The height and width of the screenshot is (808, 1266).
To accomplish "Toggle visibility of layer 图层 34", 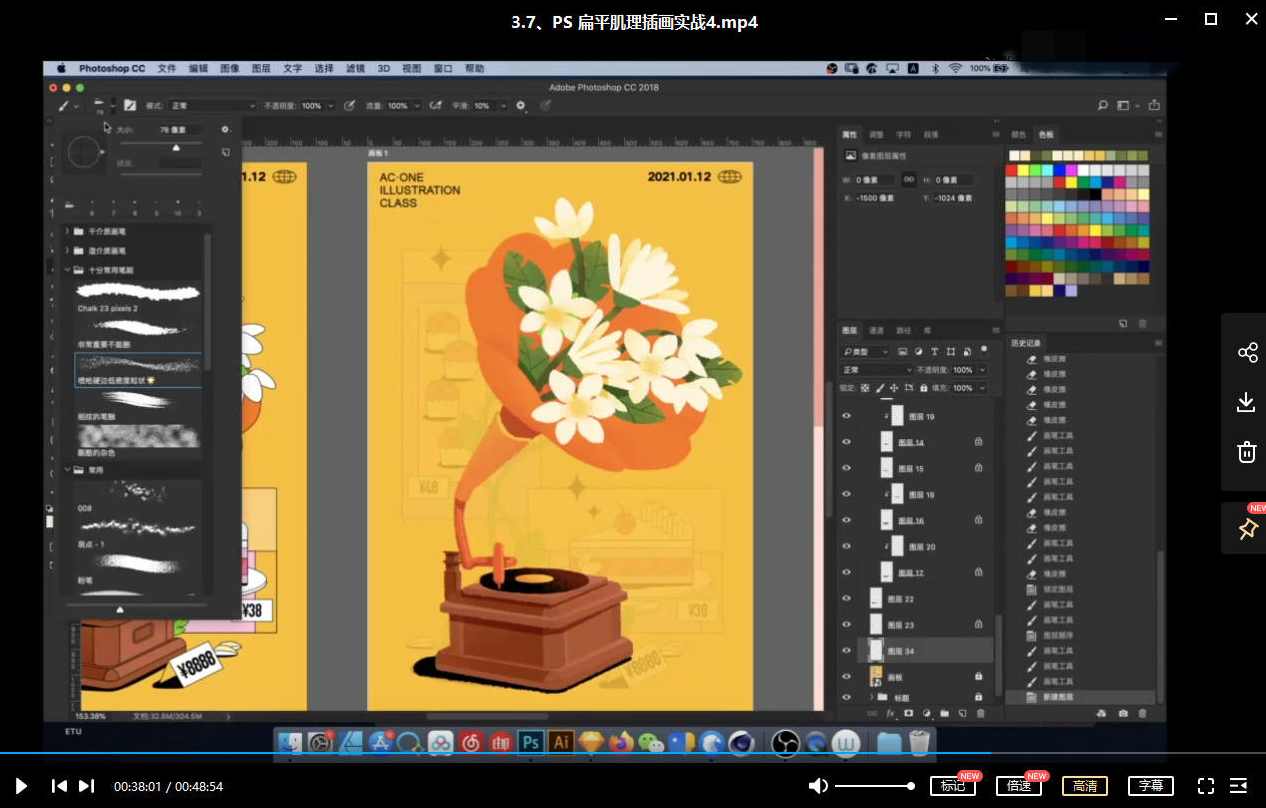I will coord(847,651).
